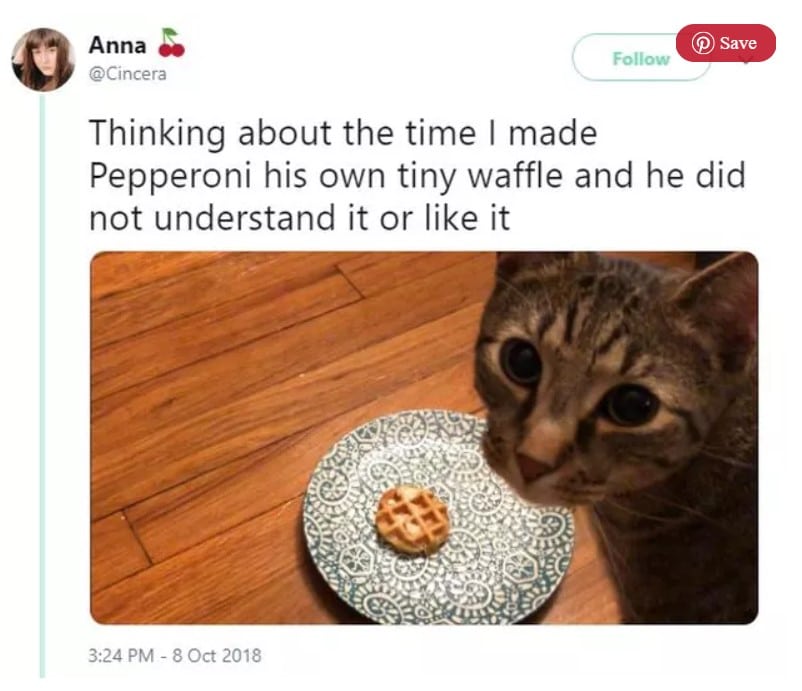
Task: Open the display name Anna
Action: point(117,45)
